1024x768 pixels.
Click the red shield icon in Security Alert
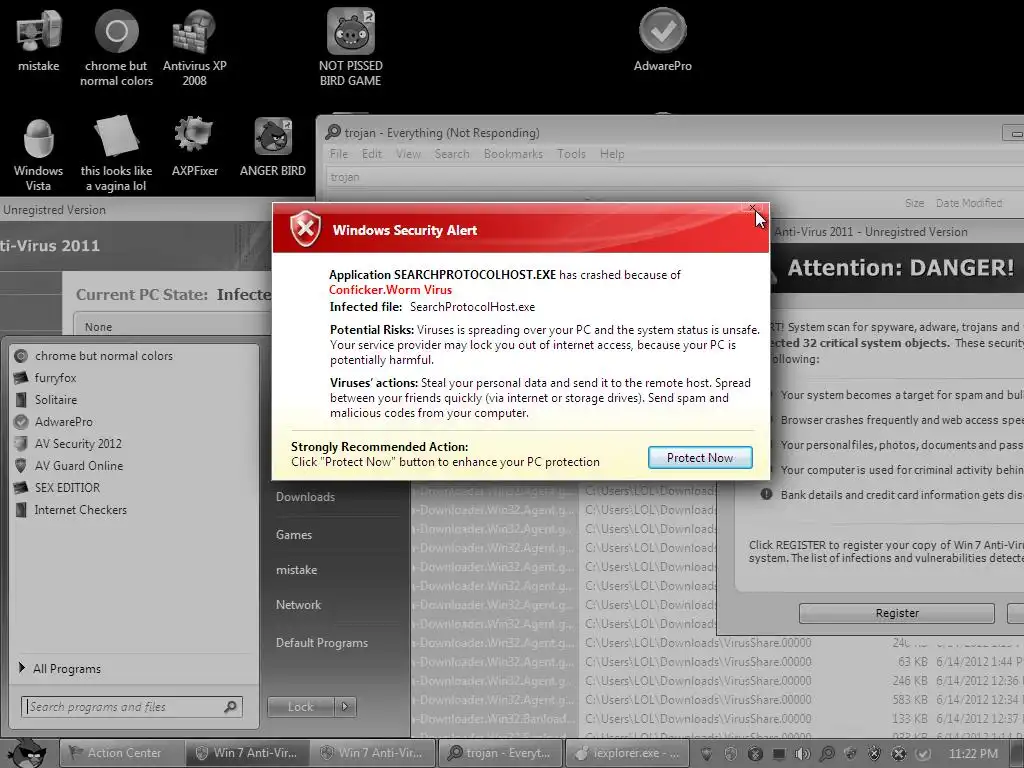[305, 229]
